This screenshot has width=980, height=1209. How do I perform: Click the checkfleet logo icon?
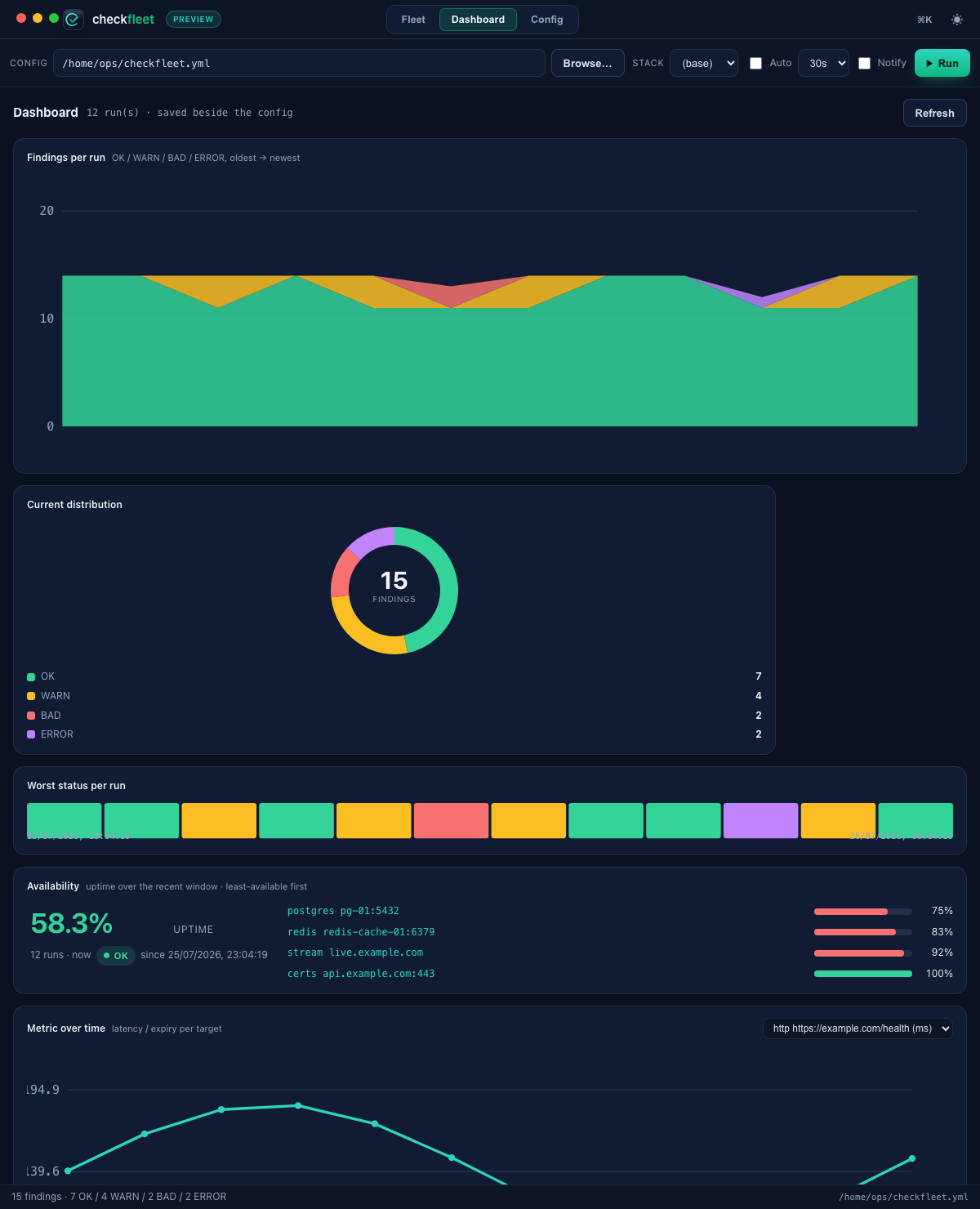(x=73, y=20)
